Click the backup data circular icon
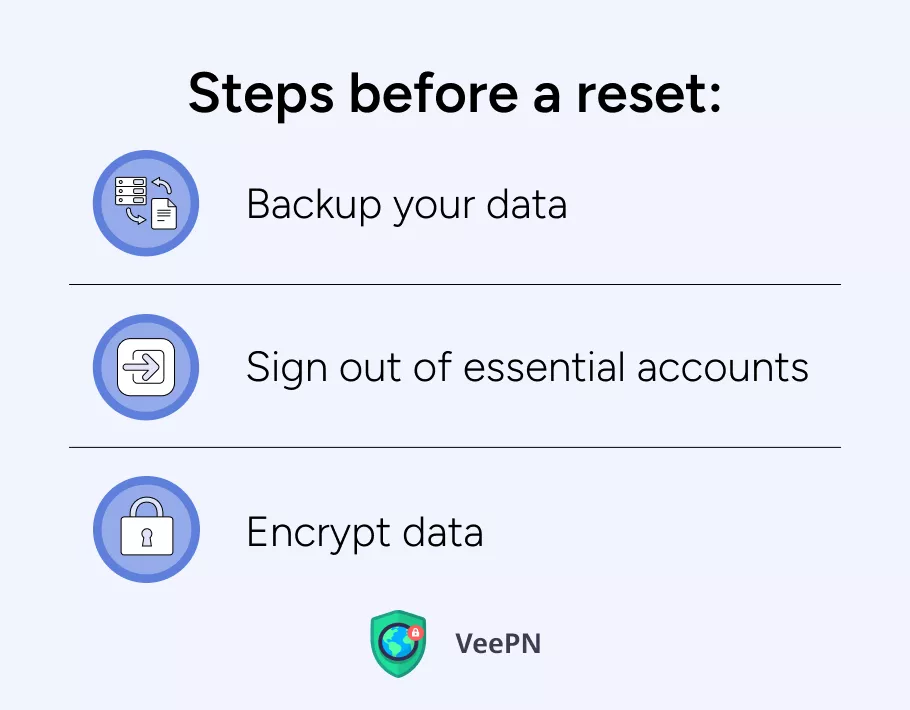Screen dimensions: 910x710 click(x=146, y=203)
